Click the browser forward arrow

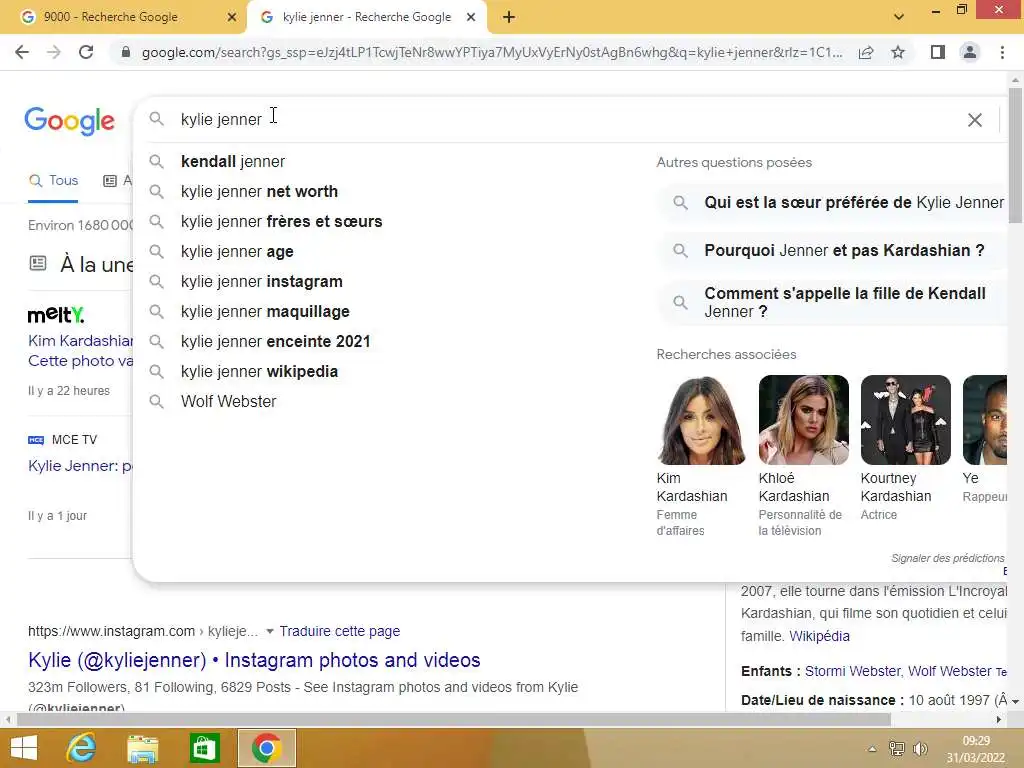click(x=54, y=52)
